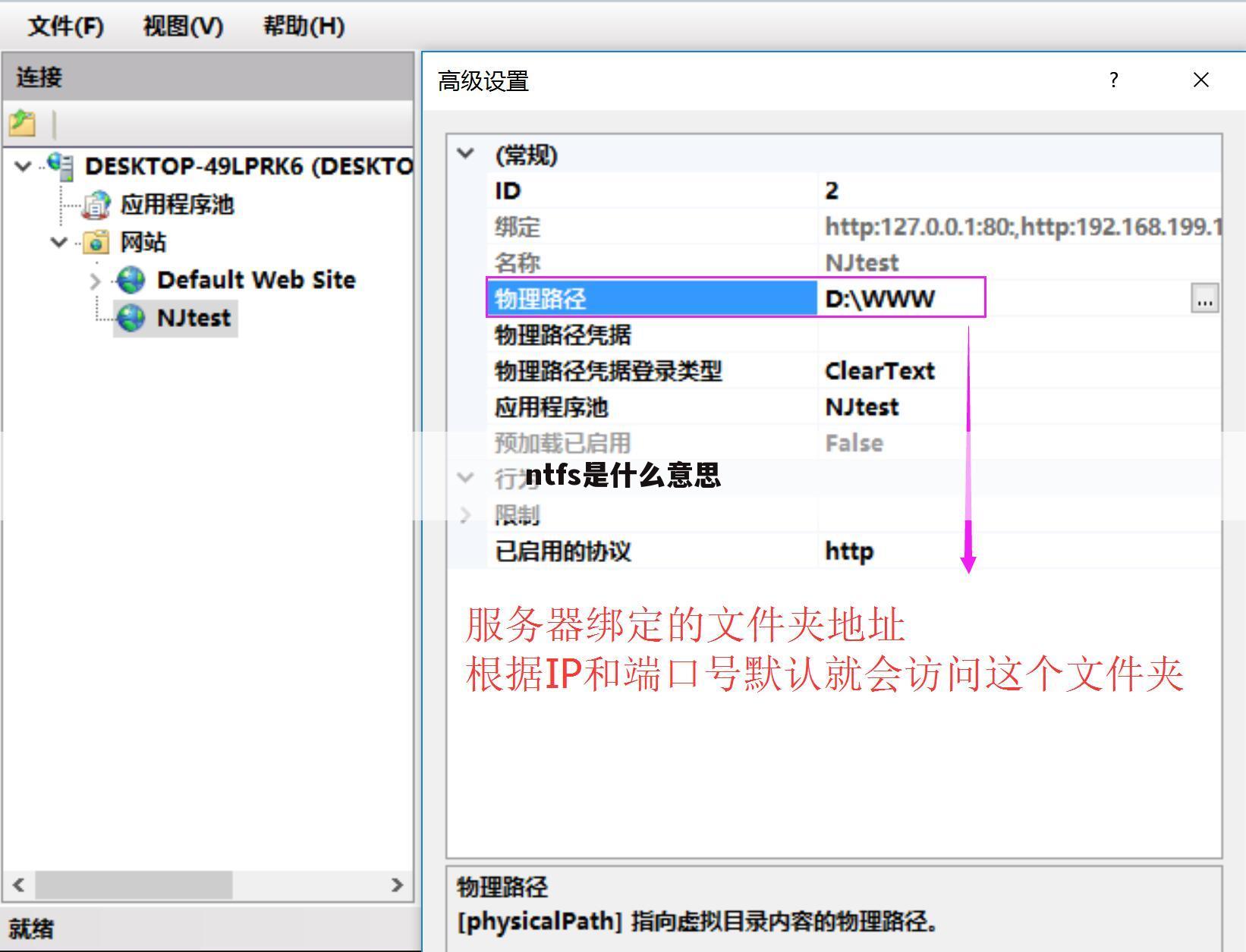Select the Default Web Site globe icon

[131, 280]
